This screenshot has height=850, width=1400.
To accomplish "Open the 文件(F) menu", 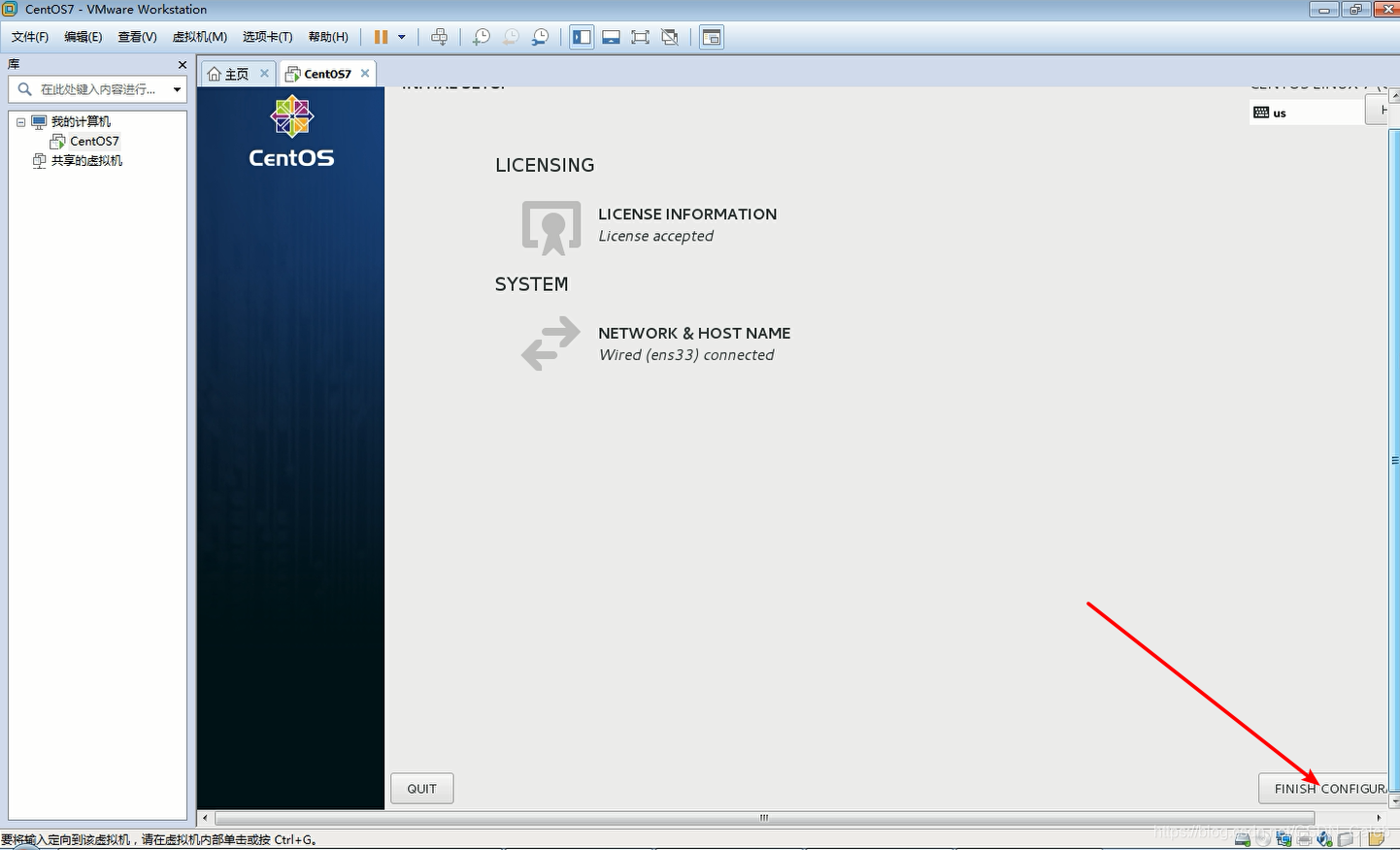I will 30,37.
